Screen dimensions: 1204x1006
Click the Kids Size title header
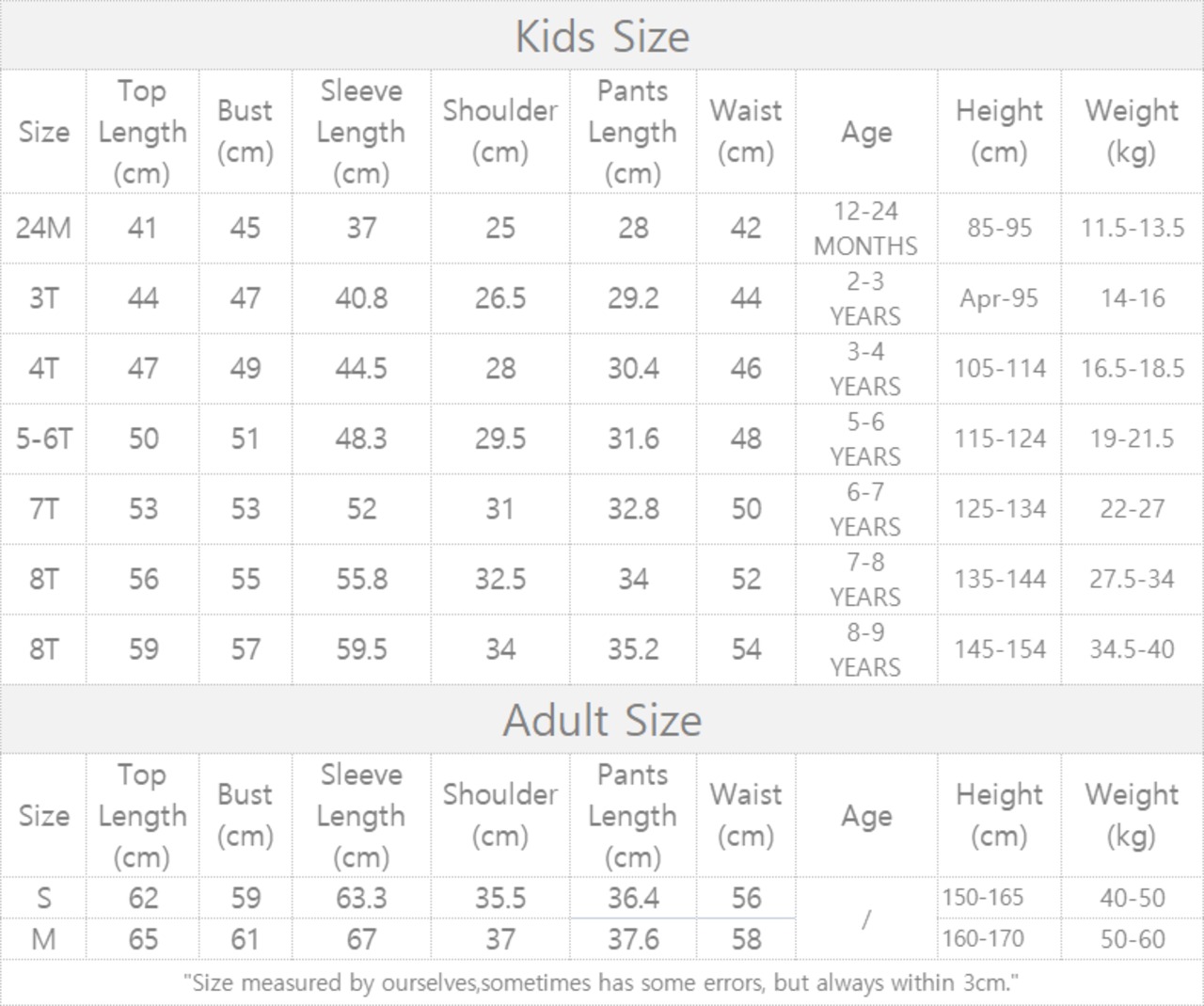click(x=602, y=36)
